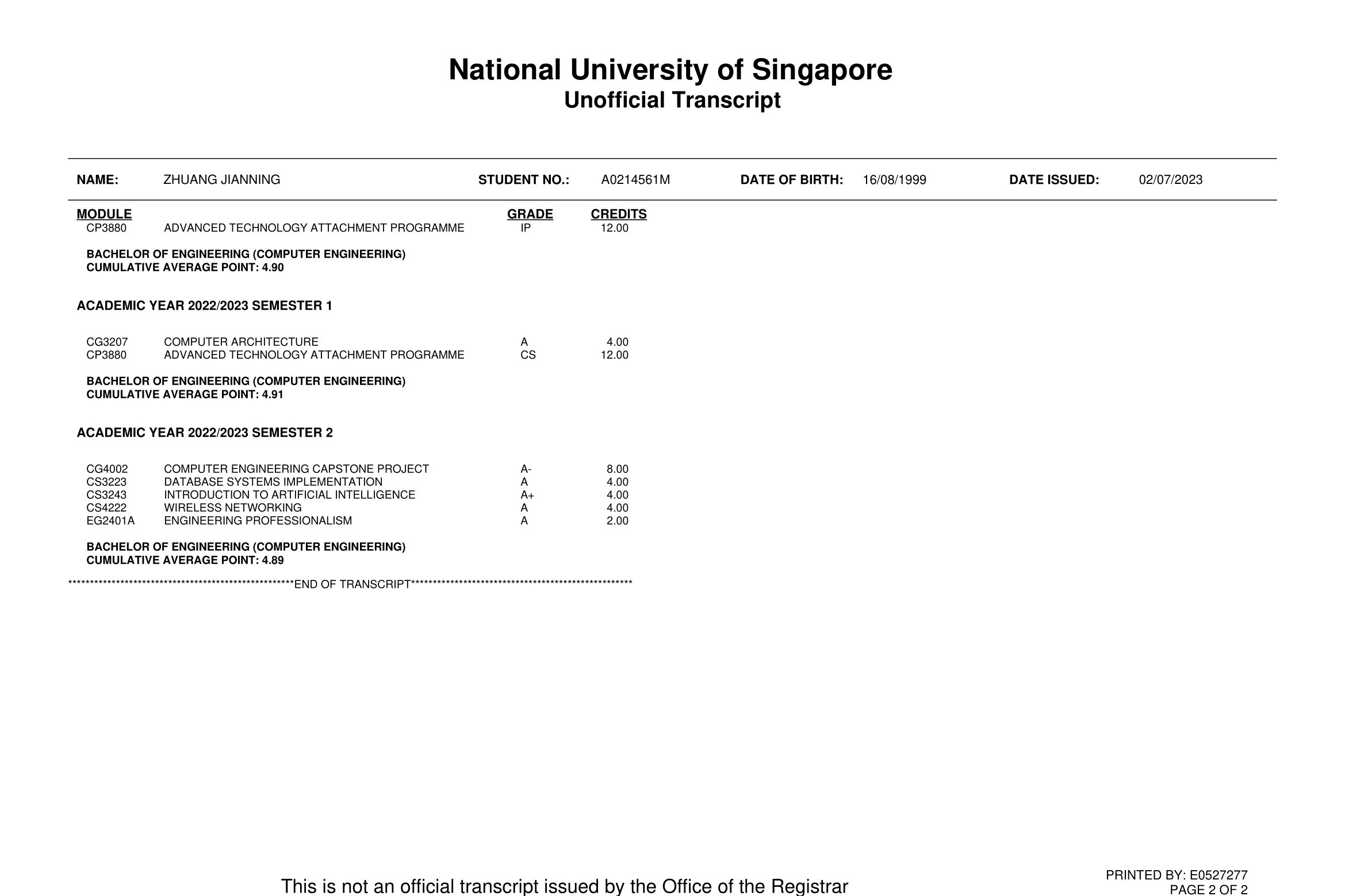Viewport: 1345px width, 896px height.
Task: Click 'CUMULATIVE AVERAGE POINT: 4.89' line
Action: (x=185, y=560)
